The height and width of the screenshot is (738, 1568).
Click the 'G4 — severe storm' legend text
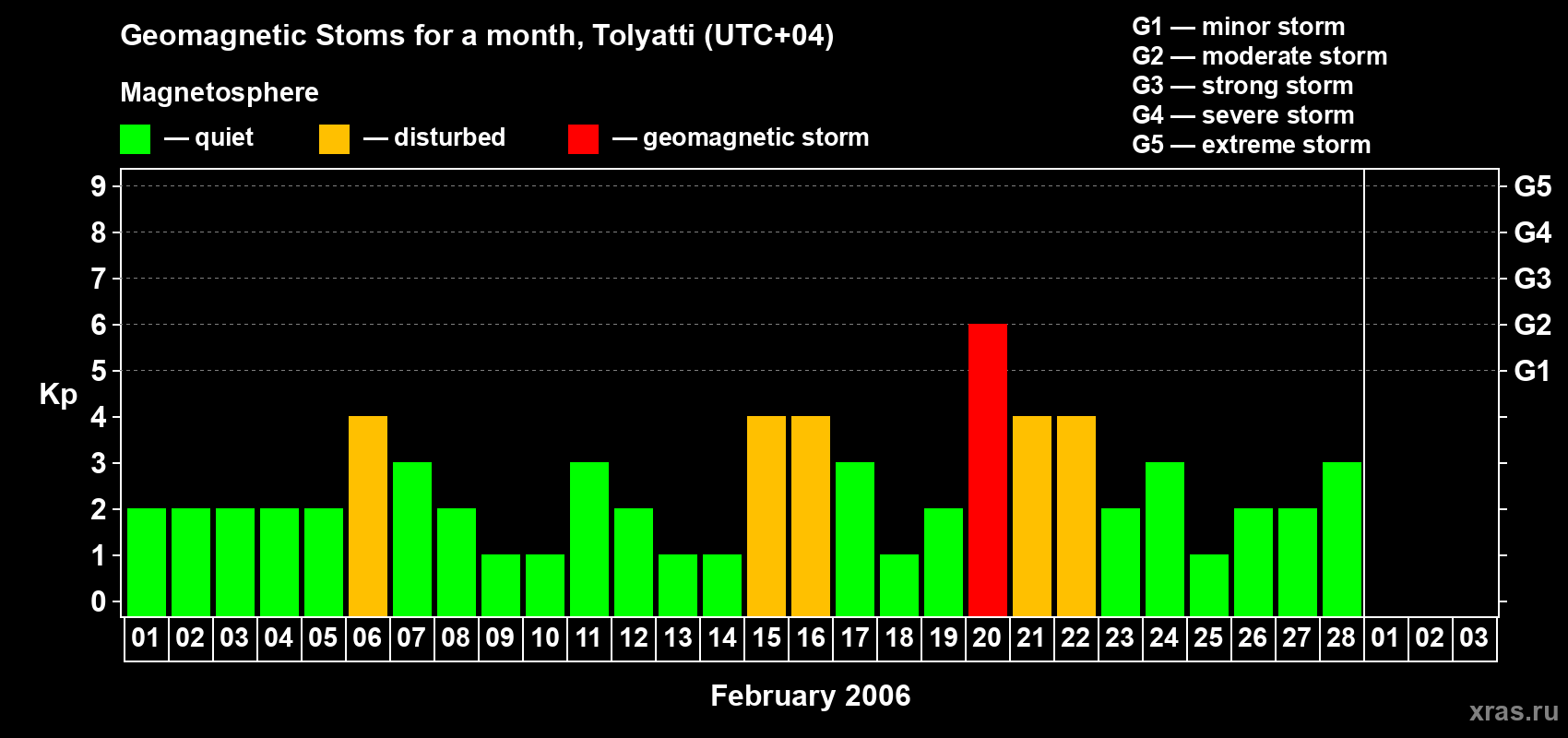click(x=1243, y=115)
